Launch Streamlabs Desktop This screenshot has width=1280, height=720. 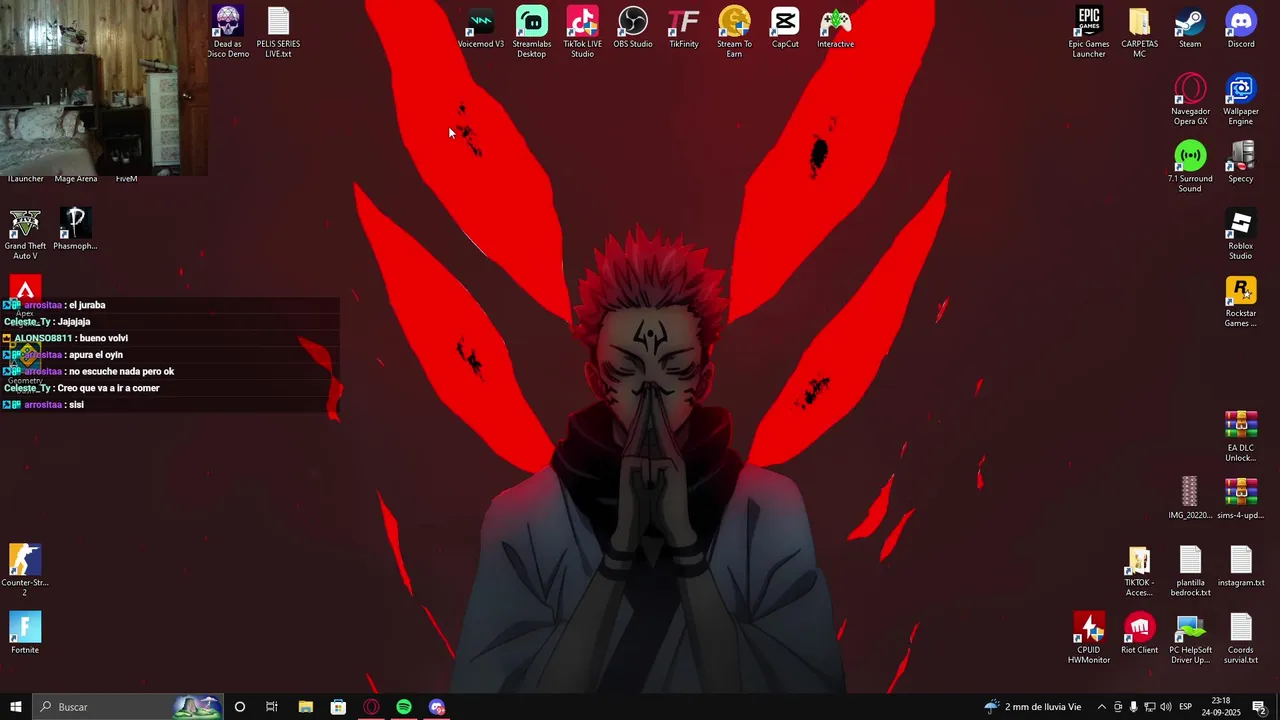click(x=532, y=32)
